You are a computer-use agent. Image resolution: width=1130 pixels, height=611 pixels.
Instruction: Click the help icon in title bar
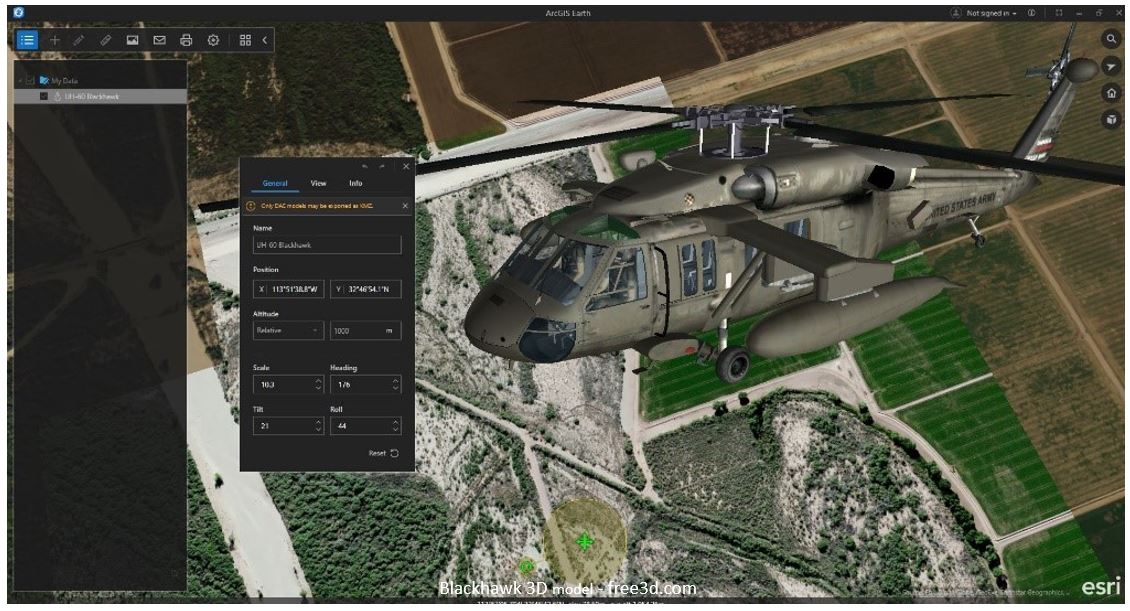click(x=1032, y=13)
